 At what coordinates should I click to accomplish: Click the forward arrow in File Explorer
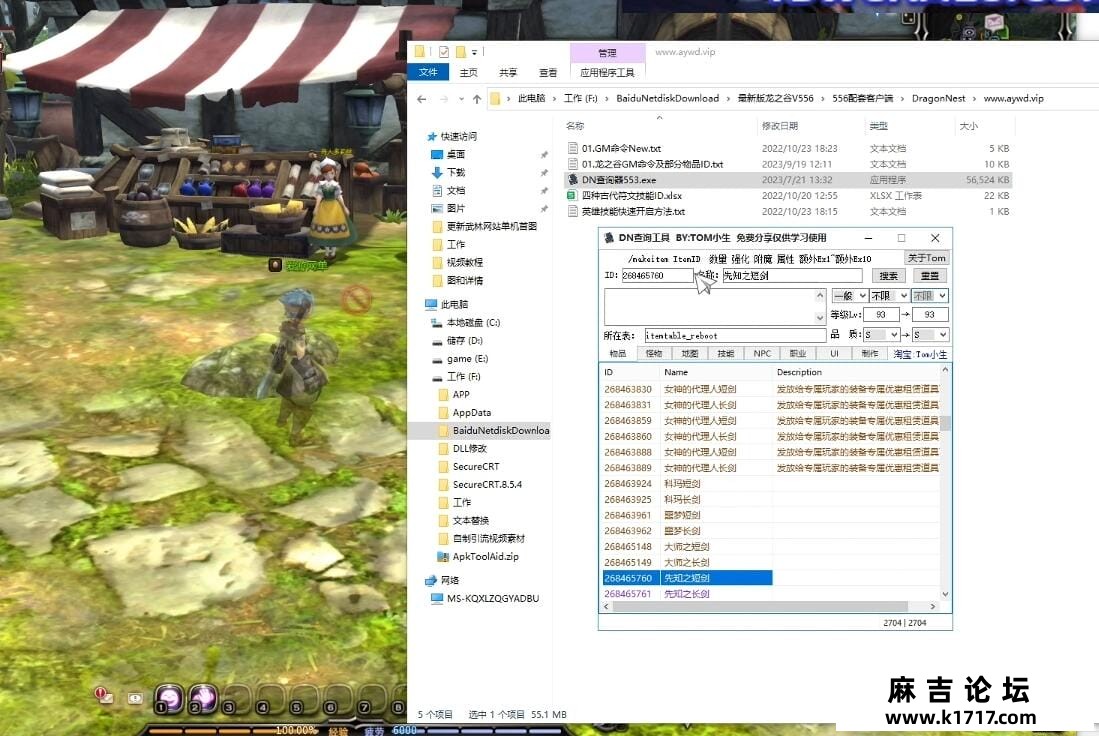[x=444, y=99]
